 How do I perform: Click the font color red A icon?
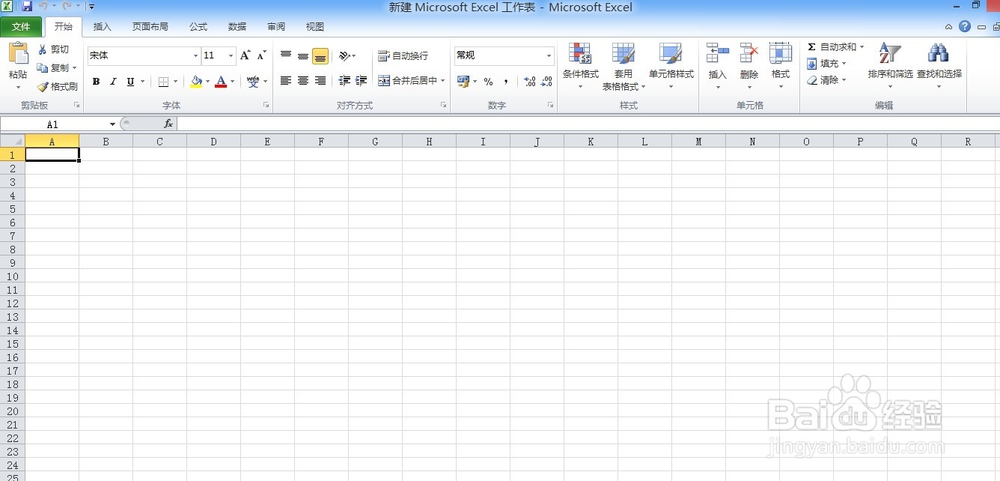[221, 82]
